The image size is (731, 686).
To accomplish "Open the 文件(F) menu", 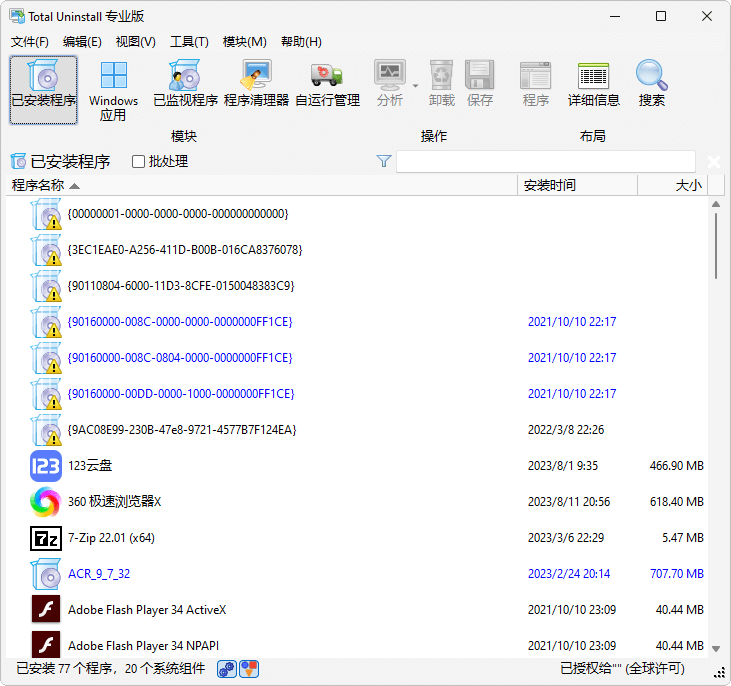I will 29,42.
